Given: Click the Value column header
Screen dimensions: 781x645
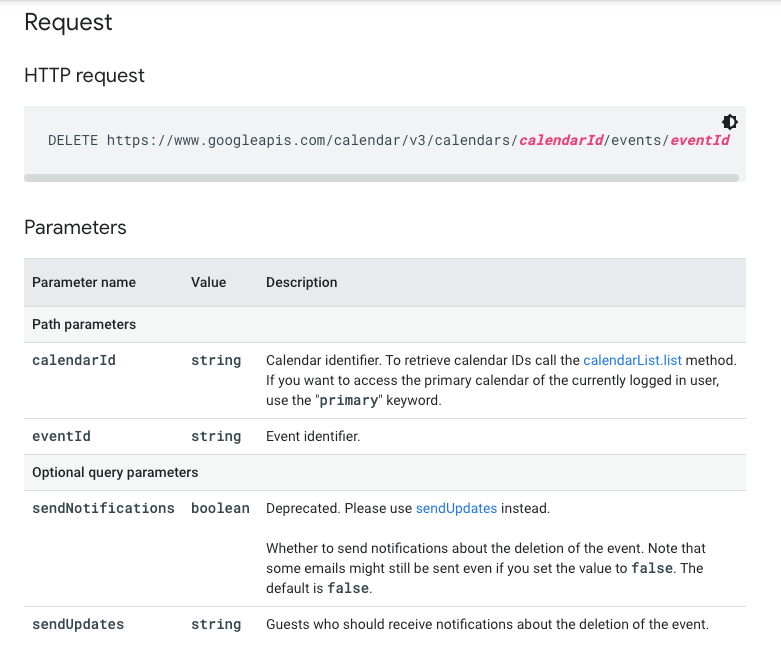Looking at the screenshot, I should [208, 282].
